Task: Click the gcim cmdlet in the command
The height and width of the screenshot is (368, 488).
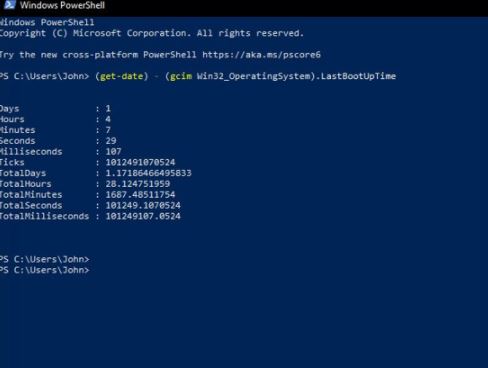Action: [181, 76]
